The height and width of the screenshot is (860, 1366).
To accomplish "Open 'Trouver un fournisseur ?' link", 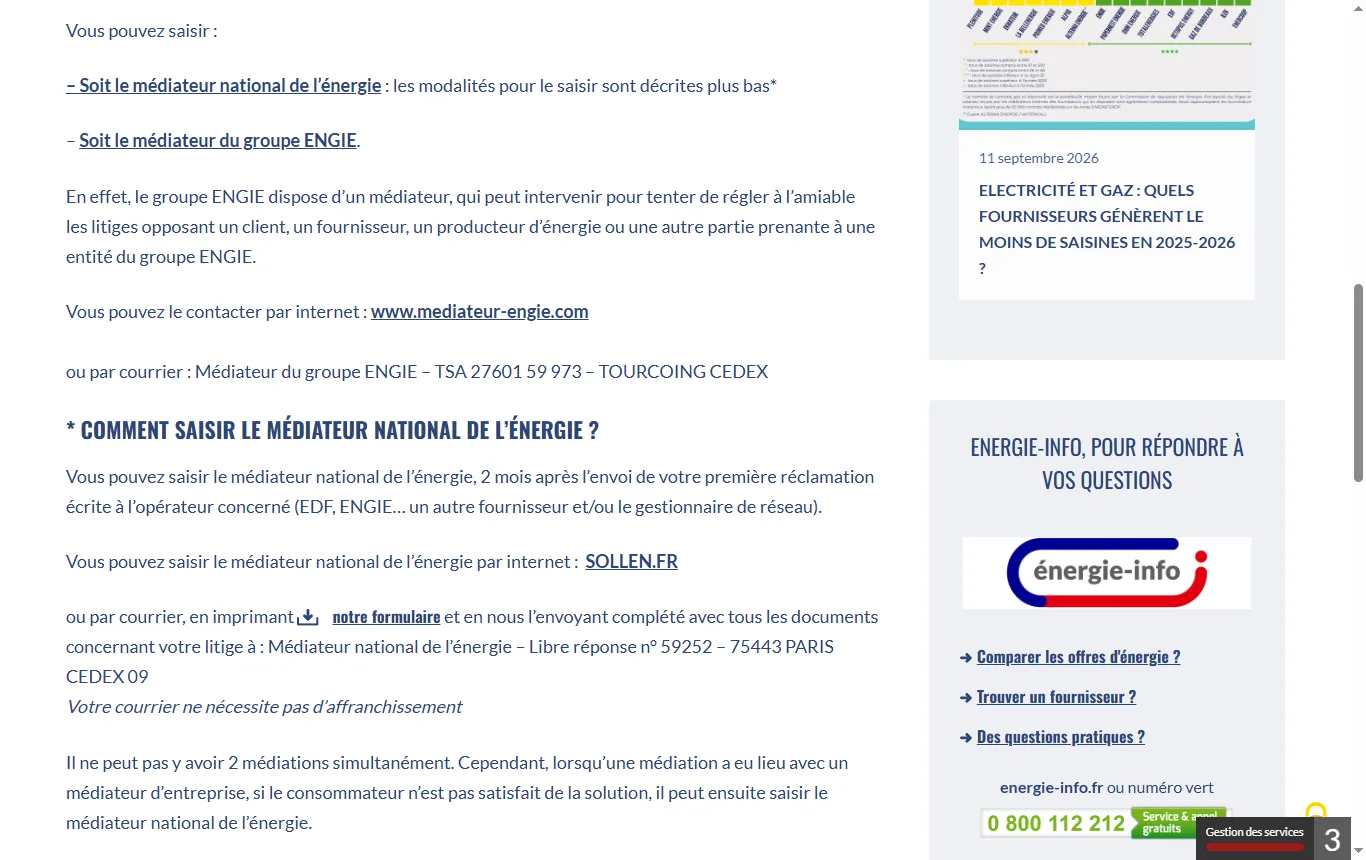I will [x=1056, y=697].
